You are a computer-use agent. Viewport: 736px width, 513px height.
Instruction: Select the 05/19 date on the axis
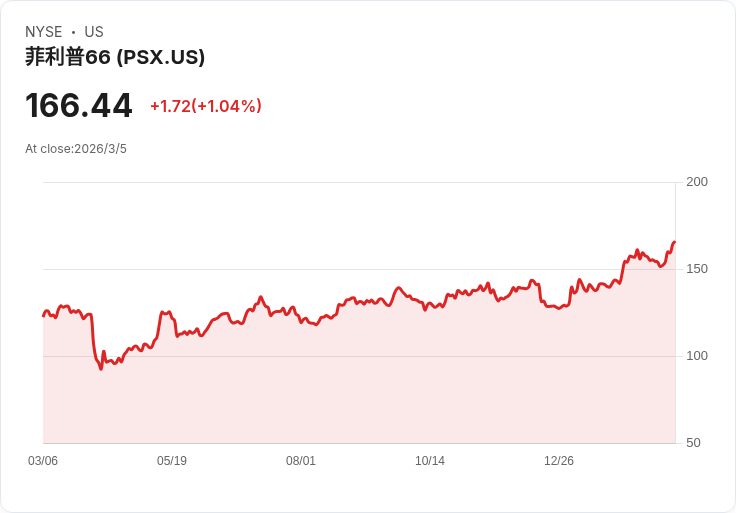pos(172,461)
